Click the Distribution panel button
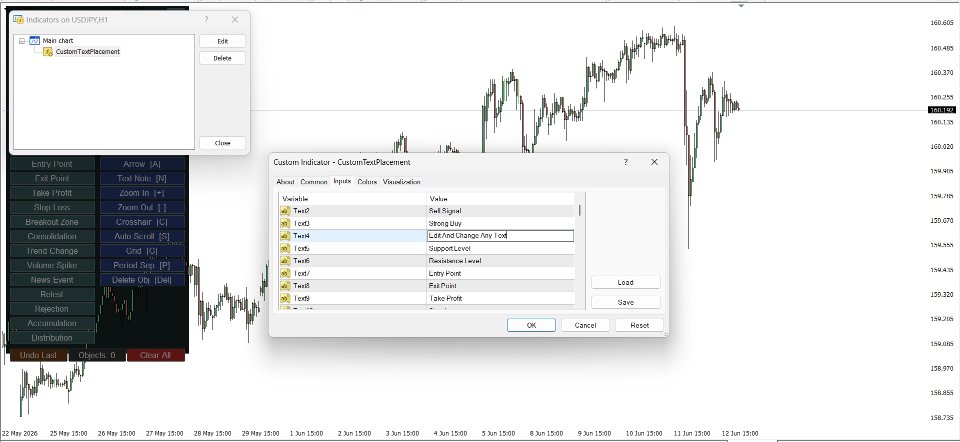The image size is (960, 442). tap(52, 338)
